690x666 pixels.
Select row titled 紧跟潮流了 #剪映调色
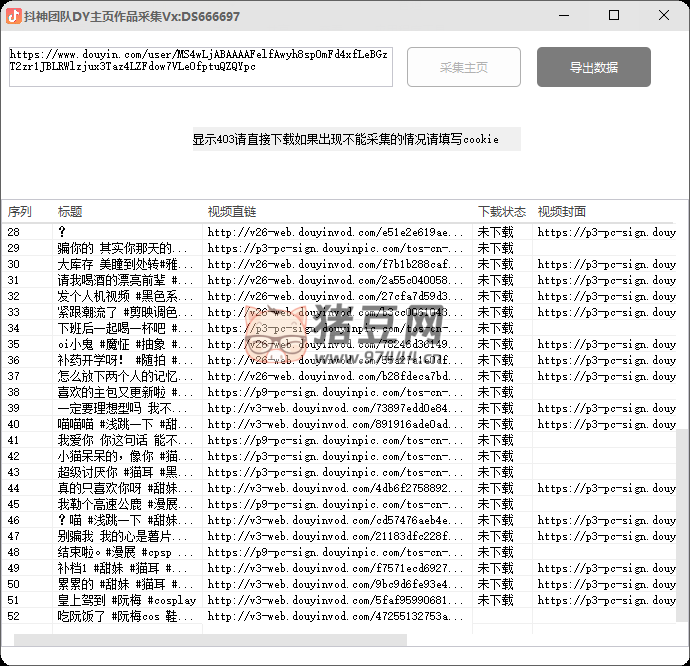pos(338,312)
